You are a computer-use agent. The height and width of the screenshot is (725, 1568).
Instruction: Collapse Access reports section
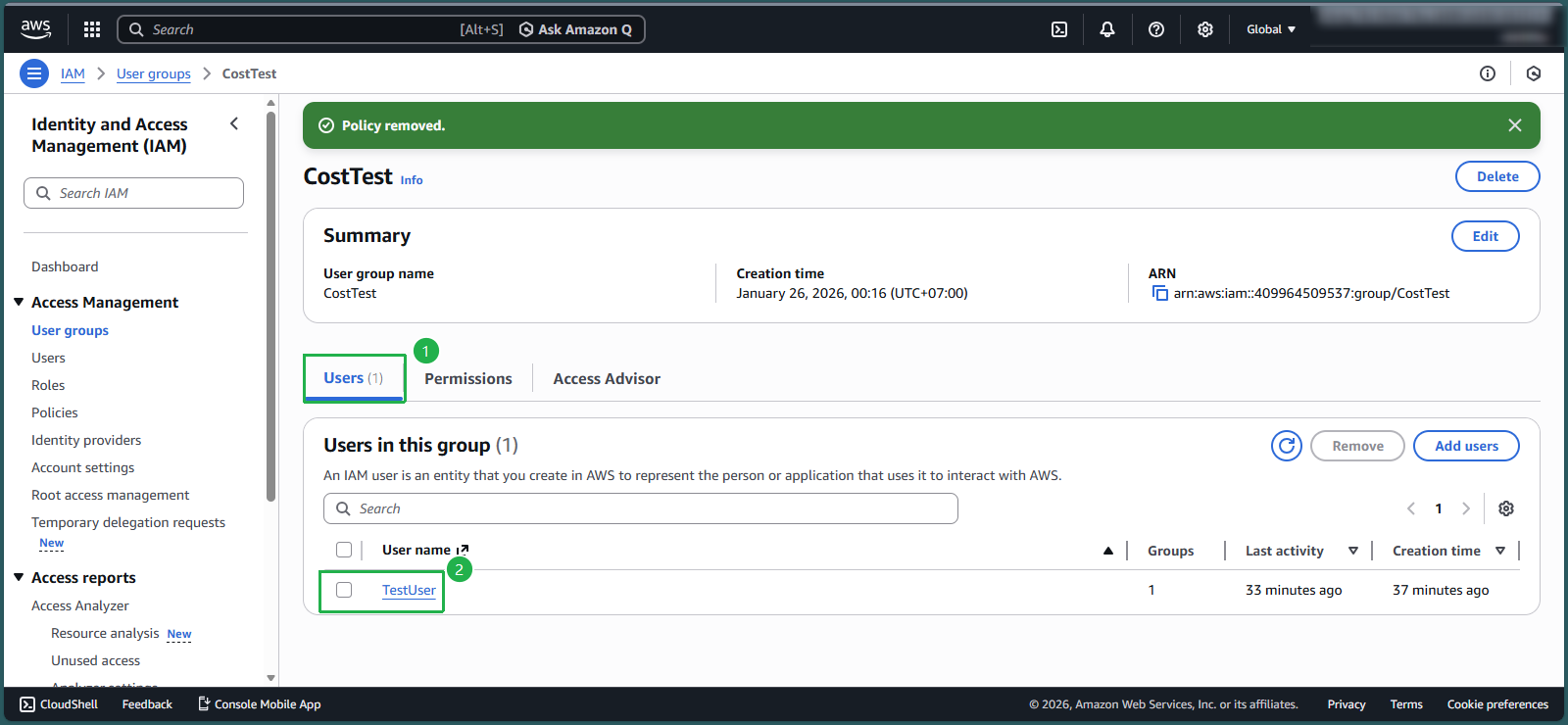pos(19,577)
